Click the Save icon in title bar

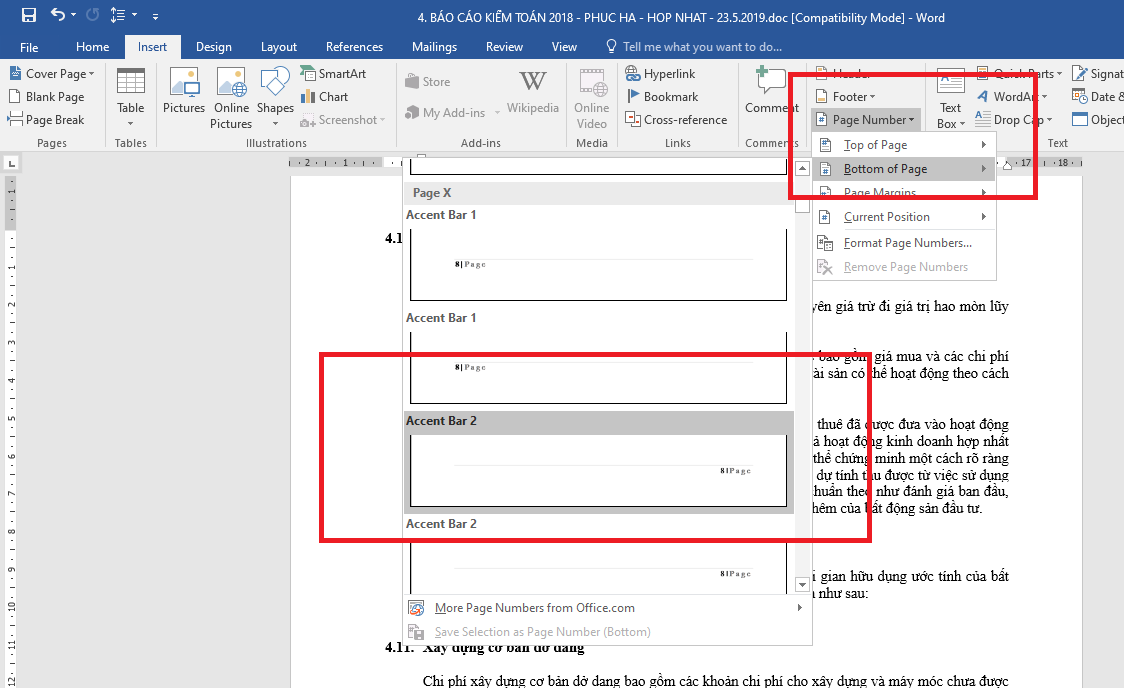point(28,15)
